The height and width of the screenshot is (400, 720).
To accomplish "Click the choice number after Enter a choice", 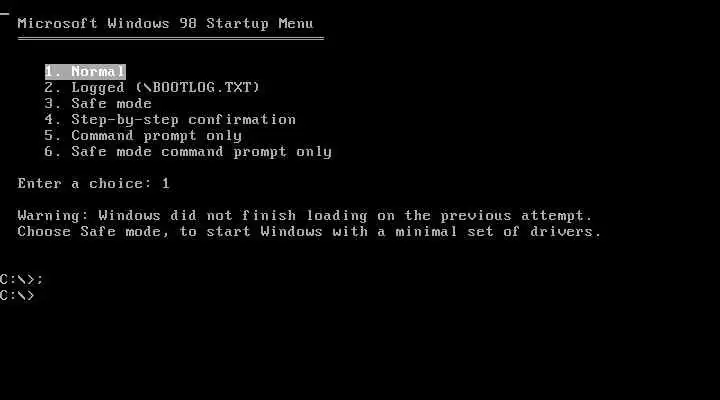I will coord(165,184).
